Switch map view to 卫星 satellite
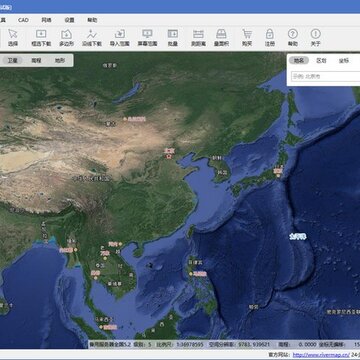360x360 pixels. 13,60
